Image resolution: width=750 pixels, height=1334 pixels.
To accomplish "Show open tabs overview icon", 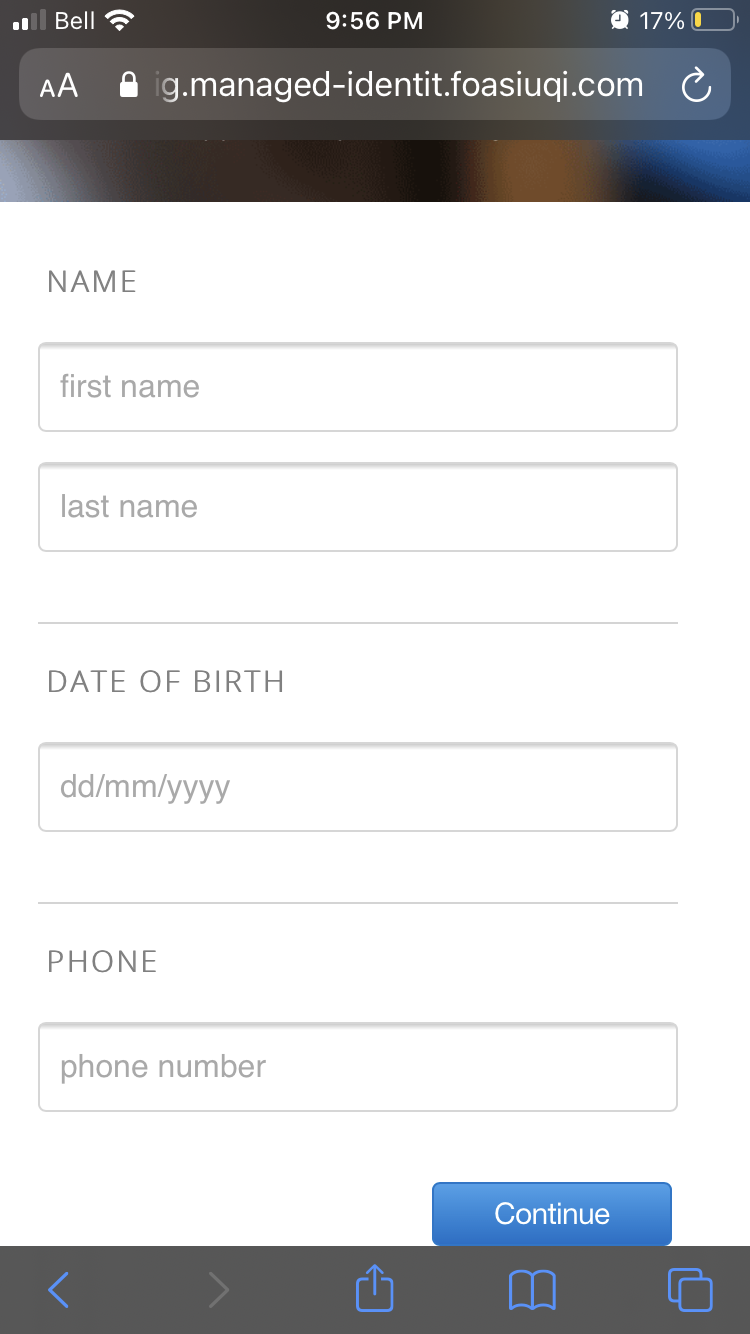I will click(x=690, y=1290).
